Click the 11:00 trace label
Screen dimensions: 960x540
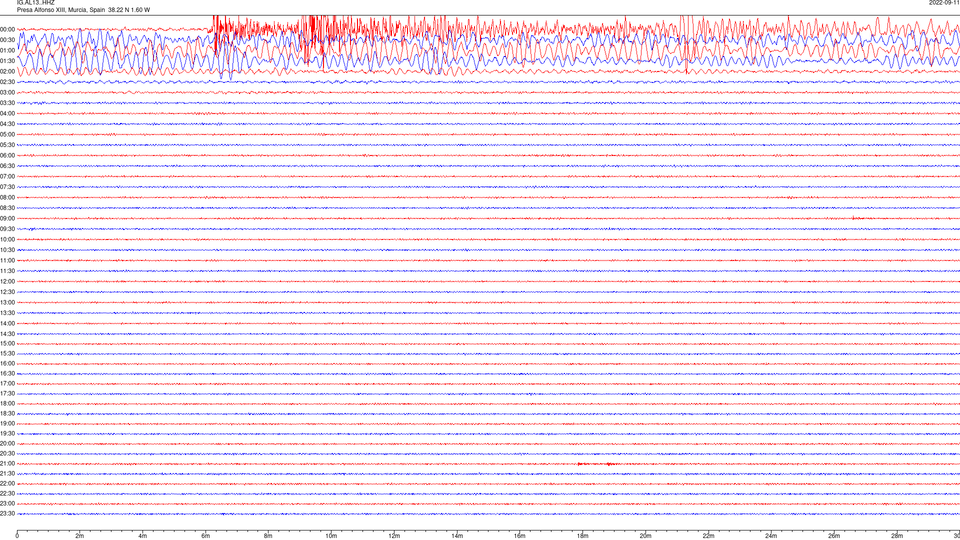pos(7,260)
